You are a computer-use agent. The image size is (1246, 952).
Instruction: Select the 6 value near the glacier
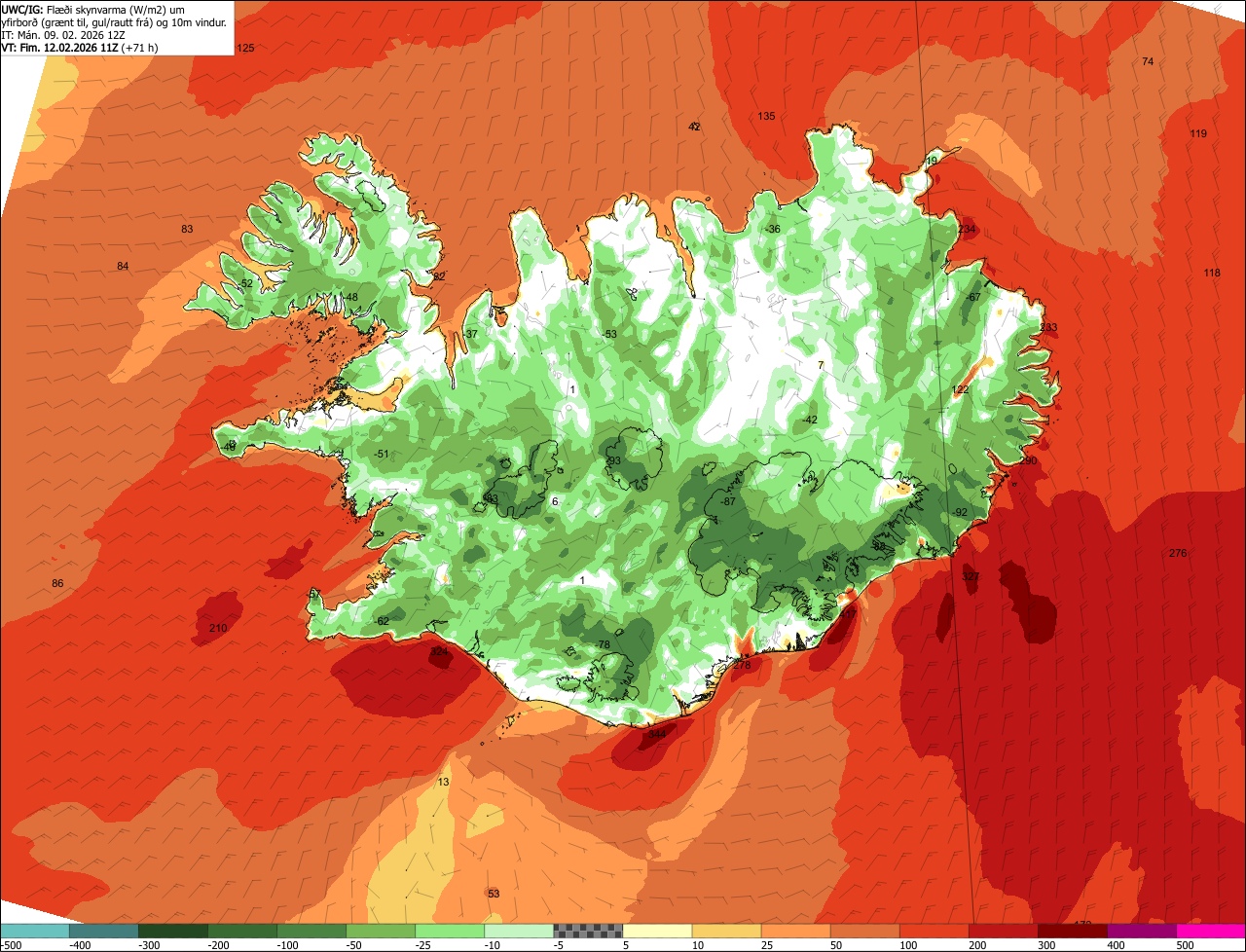(x=555, y=501)
